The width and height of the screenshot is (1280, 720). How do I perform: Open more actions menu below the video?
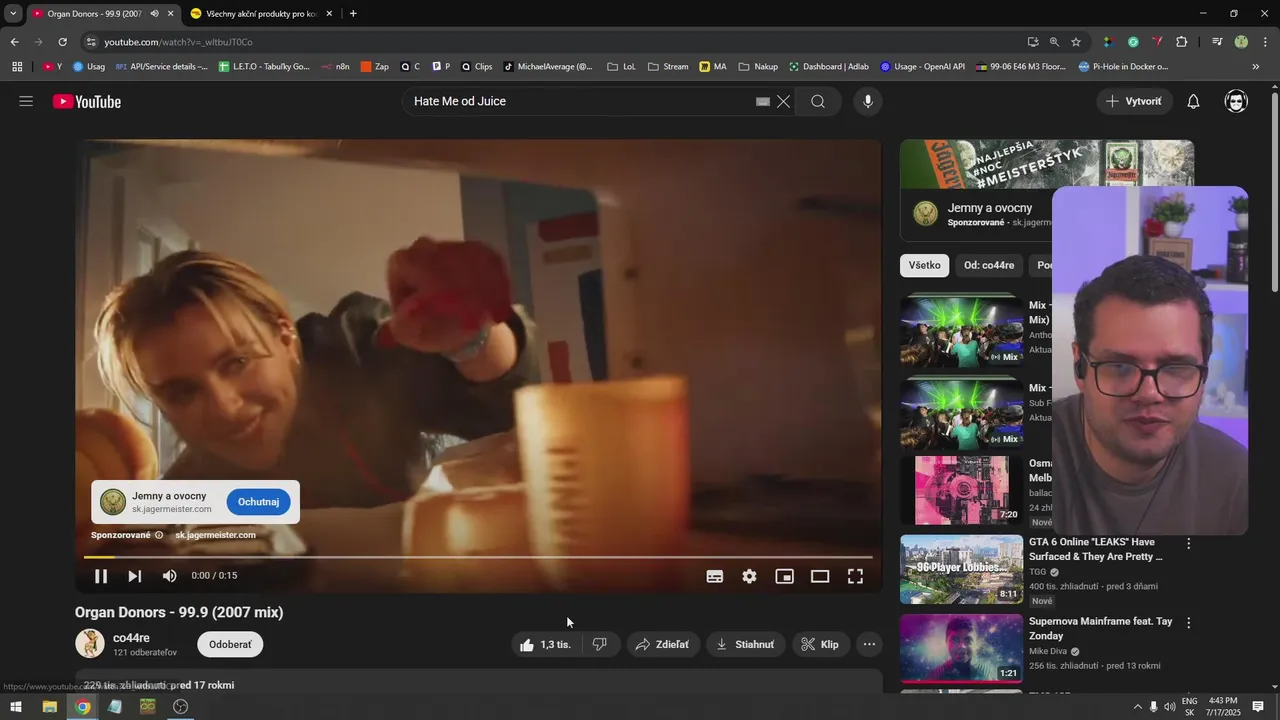[870, 644]
